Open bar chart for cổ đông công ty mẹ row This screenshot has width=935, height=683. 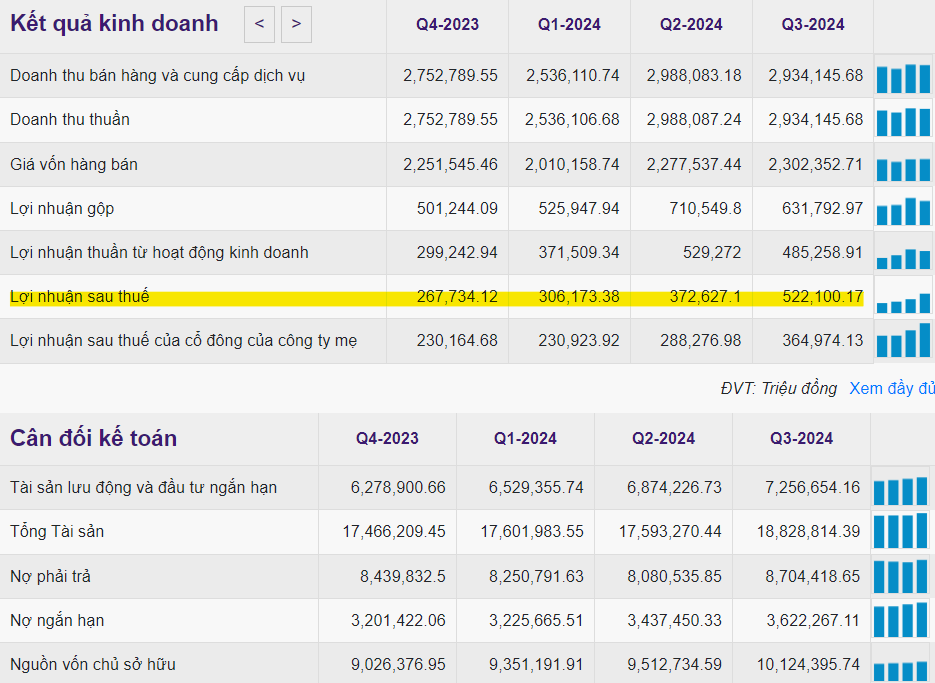pos(903,339)
